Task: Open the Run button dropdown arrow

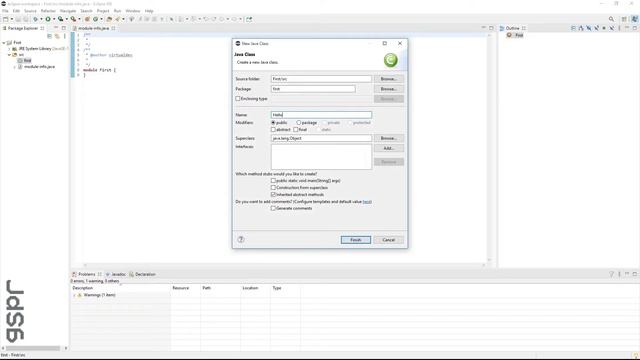Action: tap(54, 19)
